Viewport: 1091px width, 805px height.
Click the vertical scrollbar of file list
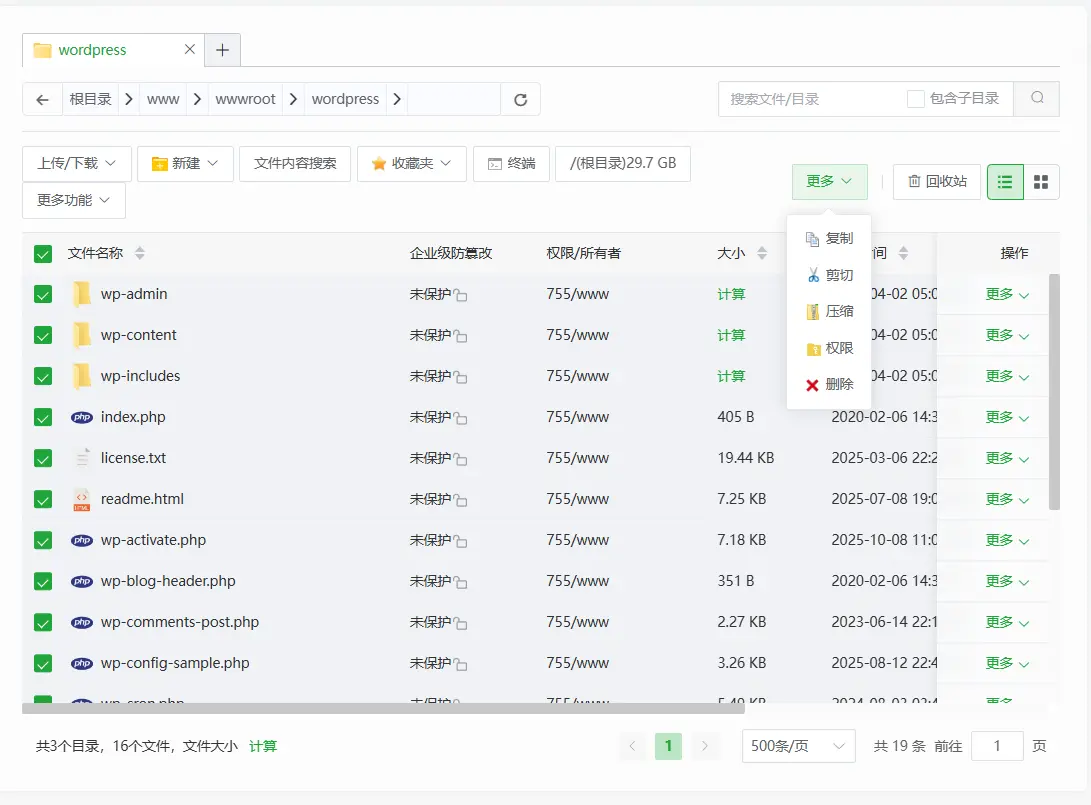point(1054,392)
